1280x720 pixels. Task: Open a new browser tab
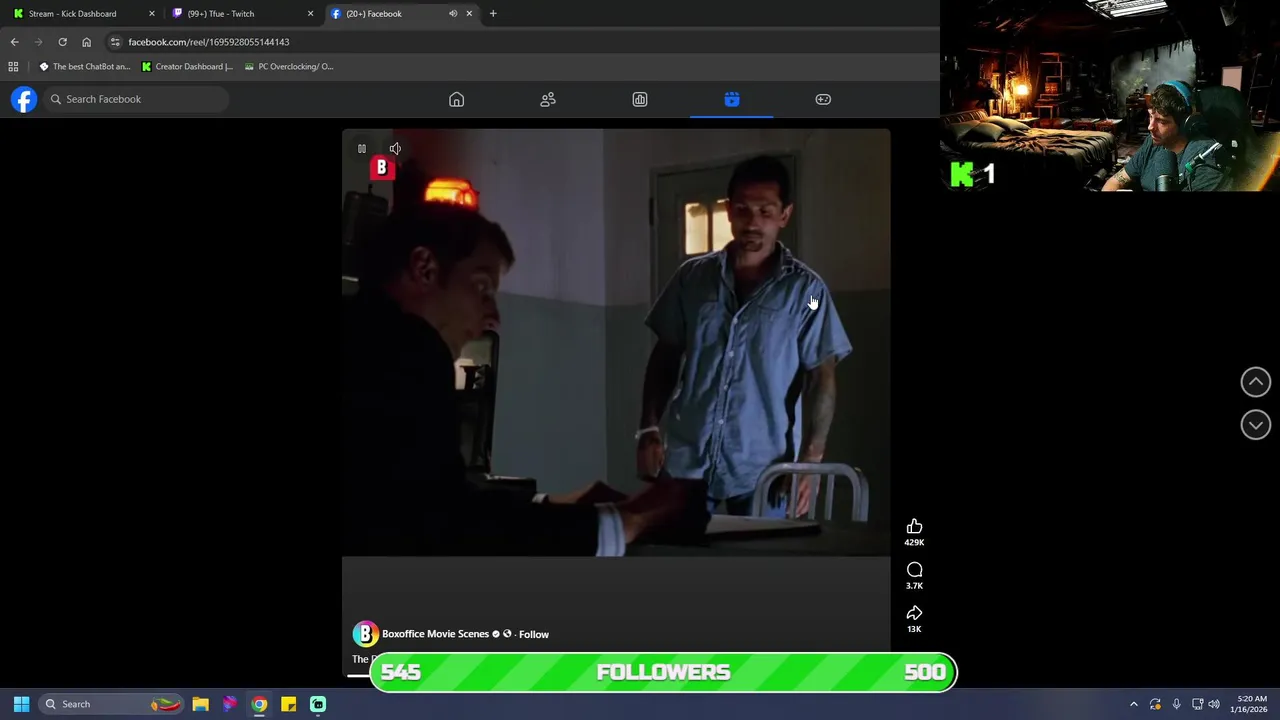point(493,14)
